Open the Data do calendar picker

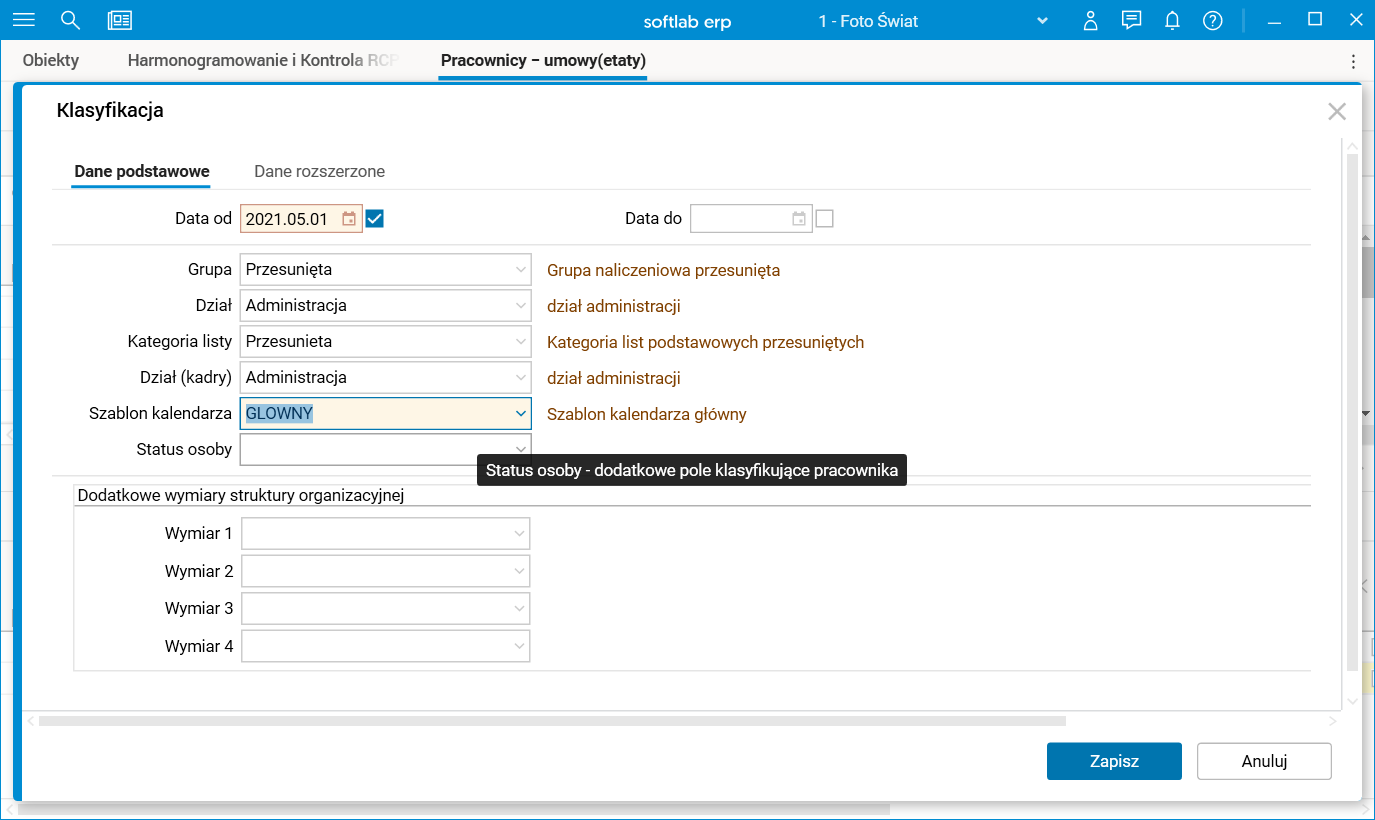[799, 219]
